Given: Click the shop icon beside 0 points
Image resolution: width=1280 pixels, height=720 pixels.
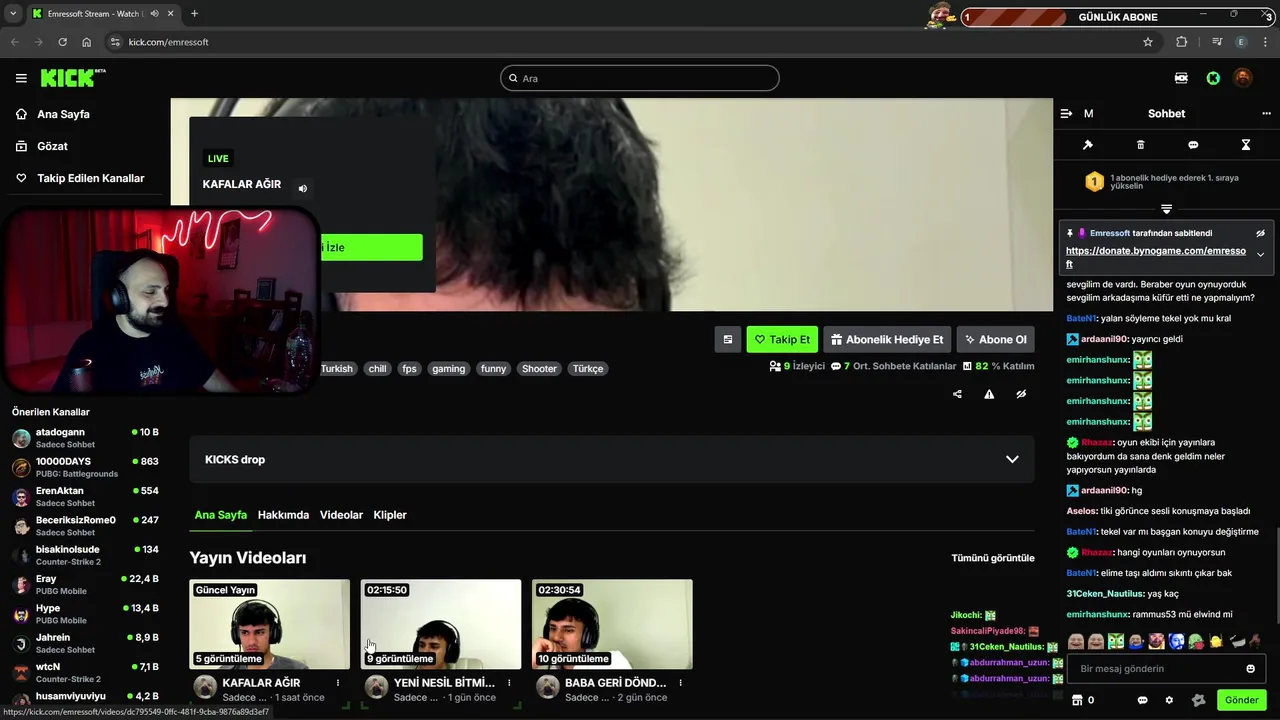Looking at the screenshot, I should pos(1077,700).
